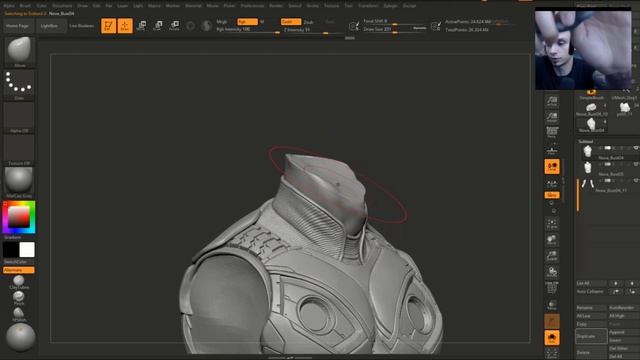Open the Alpha menu

click(x=9, y=6)
